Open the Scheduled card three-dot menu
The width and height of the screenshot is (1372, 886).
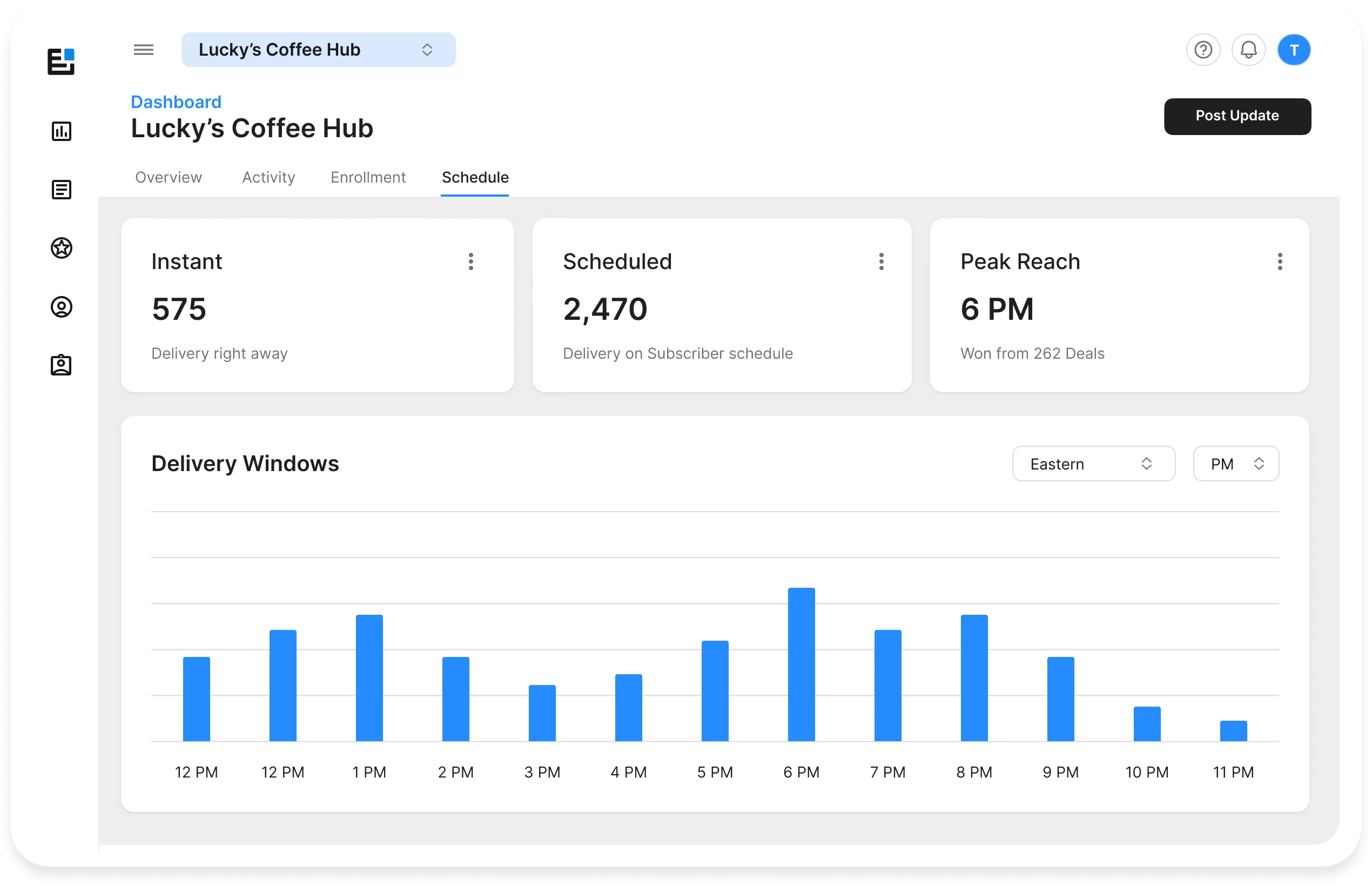point(880,261)
